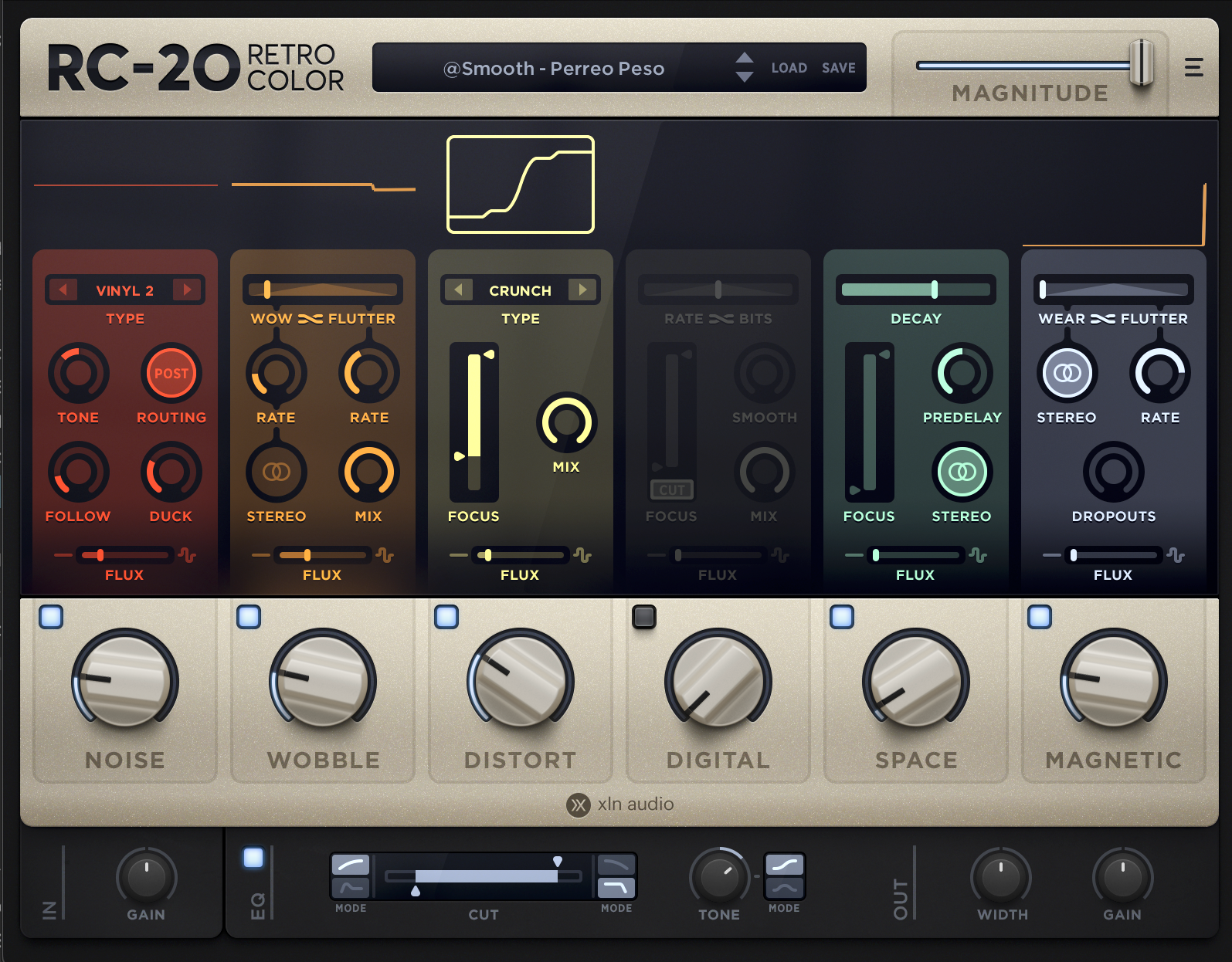
Task: Select the upper Tone mode shelf icon
Action: point(784,865)
